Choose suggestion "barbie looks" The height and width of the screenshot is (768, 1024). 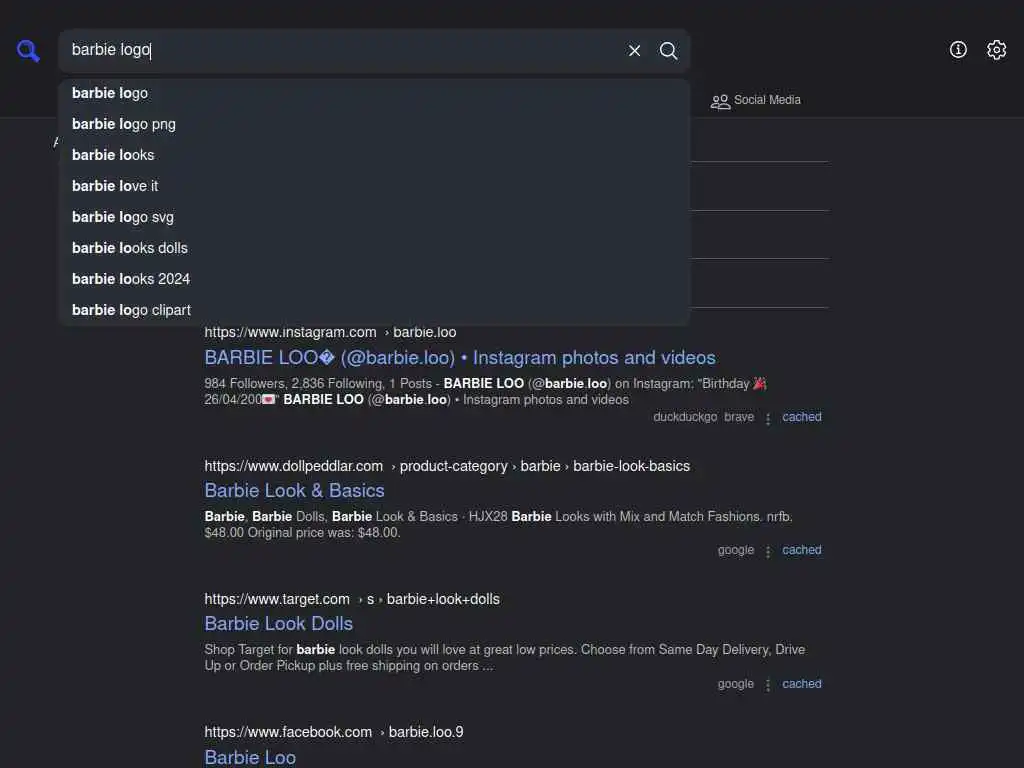click(x=374, y=155)
